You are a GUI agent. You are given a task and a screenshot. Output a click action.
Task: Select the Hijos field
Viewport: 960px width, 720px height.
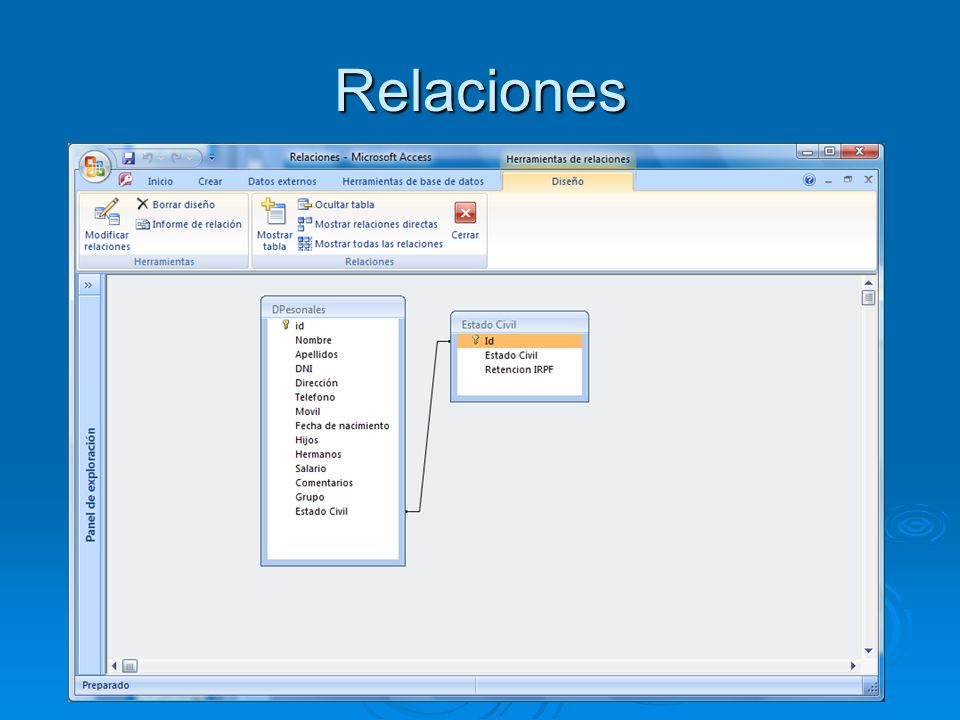(334, 440)
